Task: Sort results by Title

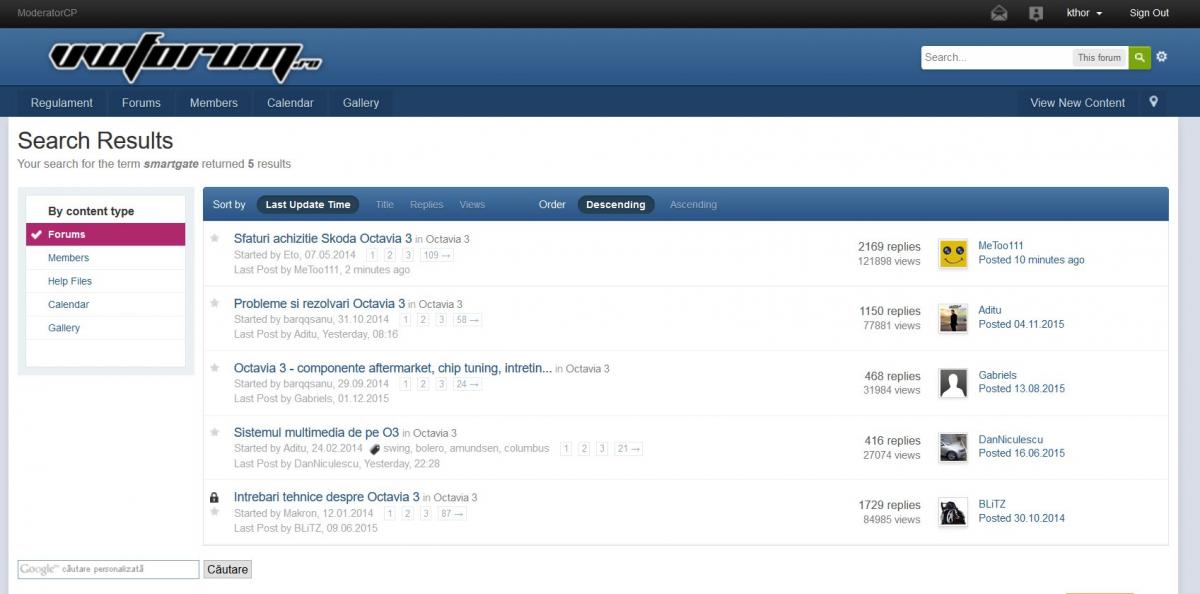Action: pos(385,204)
